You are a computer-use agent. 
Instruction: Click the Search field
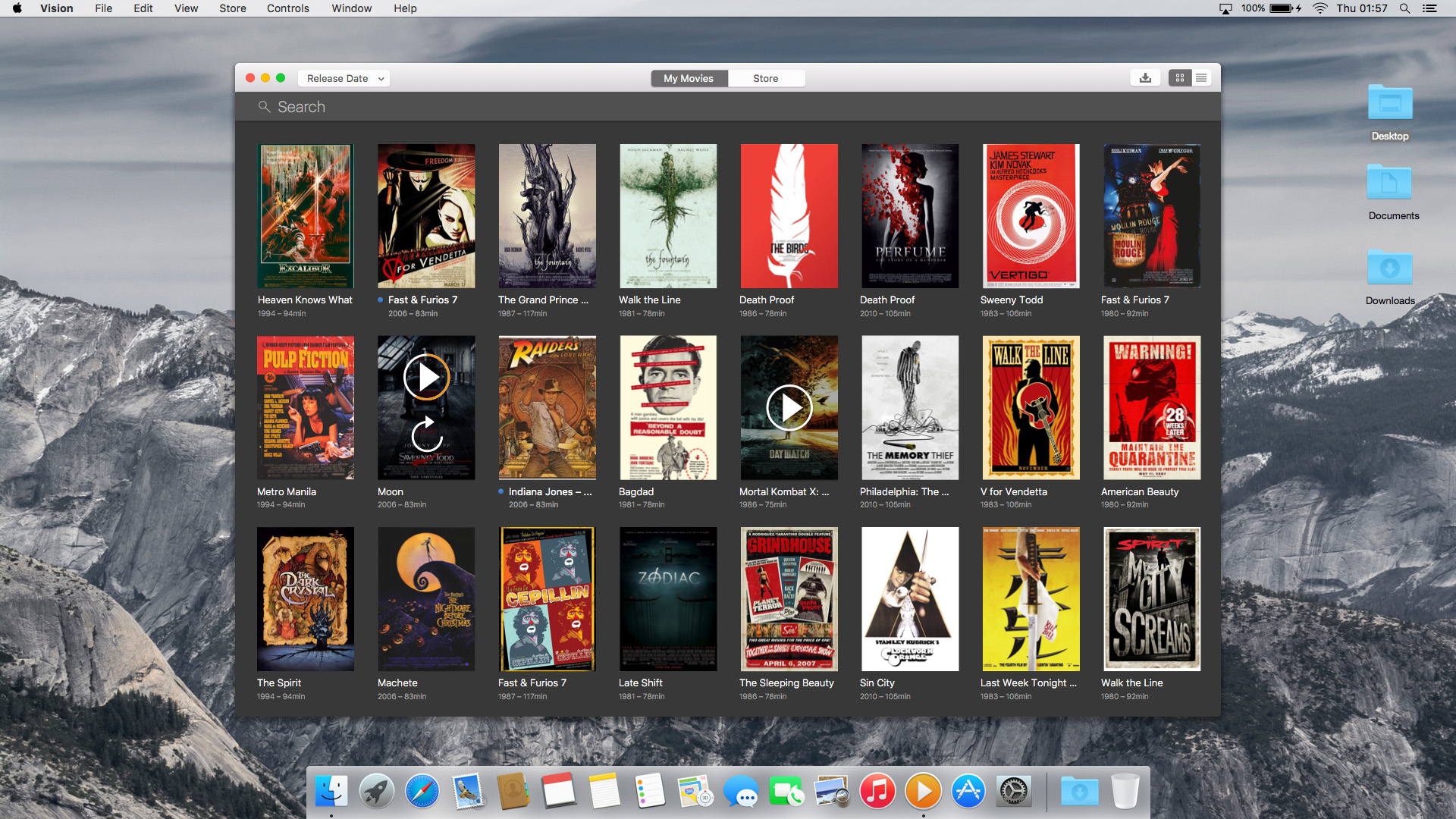728,107
